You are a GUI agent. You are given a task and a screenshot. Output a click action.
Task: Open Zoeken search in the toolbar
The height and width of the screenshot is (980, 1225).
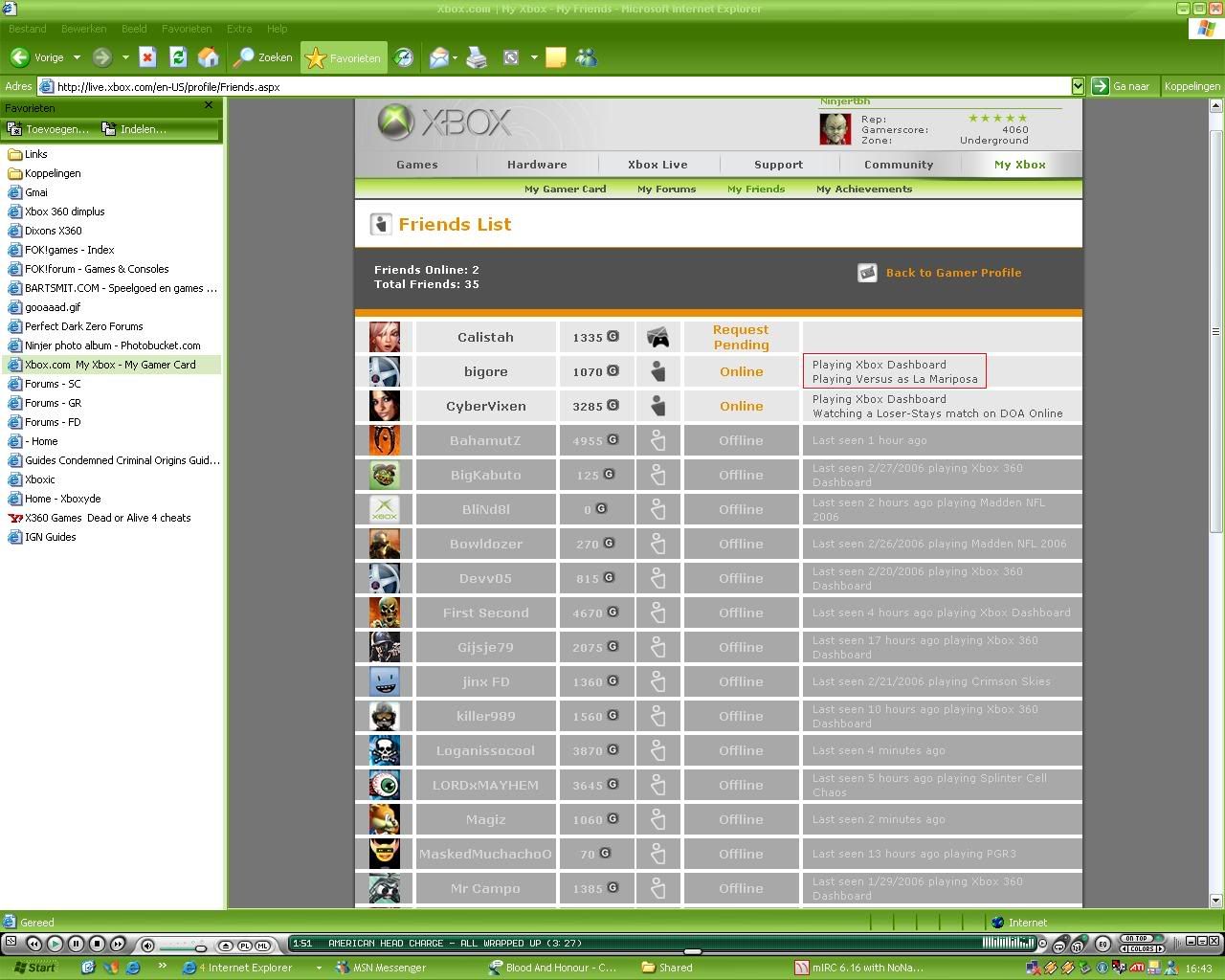263,57
